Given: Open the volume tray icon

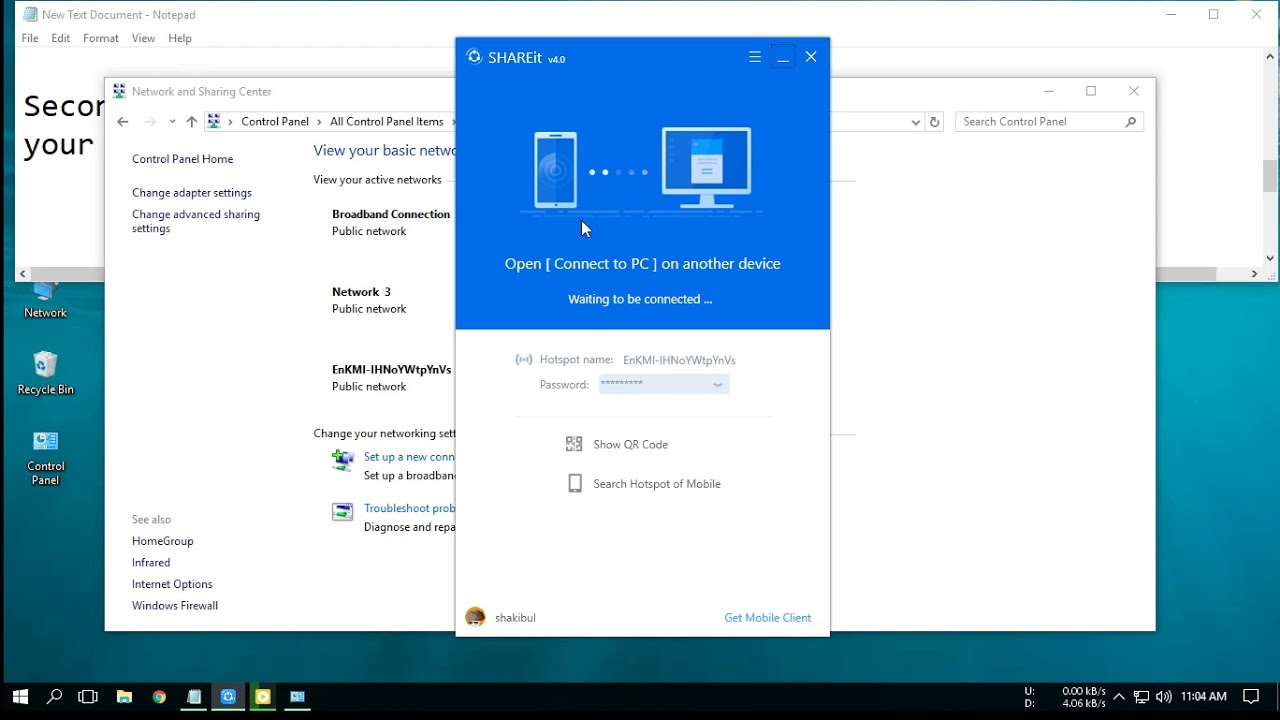Looking at the screenshot, I should click(x=1163, y=697).
